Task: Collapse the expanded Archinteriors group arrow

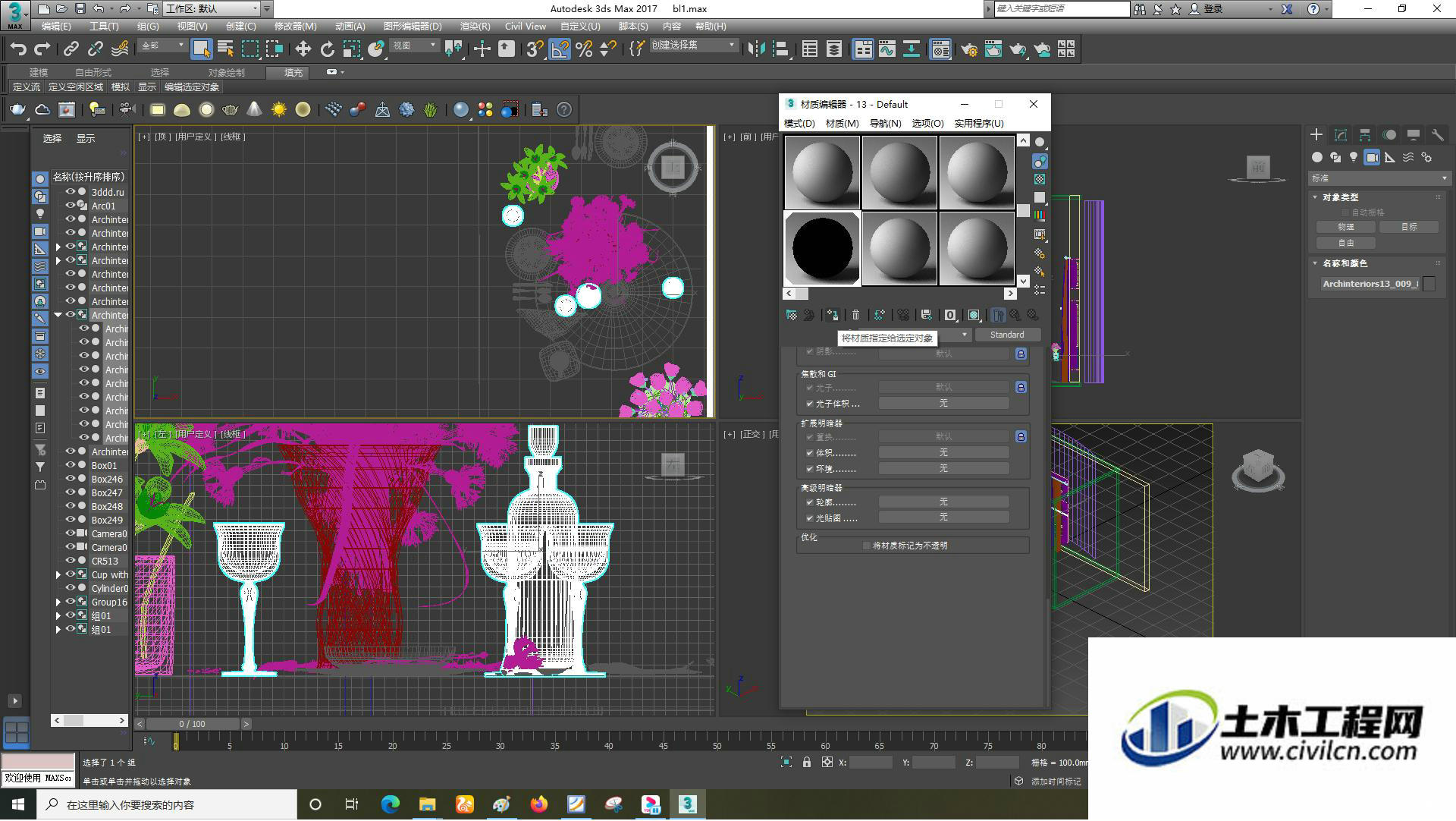Action: (x=58, y=315)
